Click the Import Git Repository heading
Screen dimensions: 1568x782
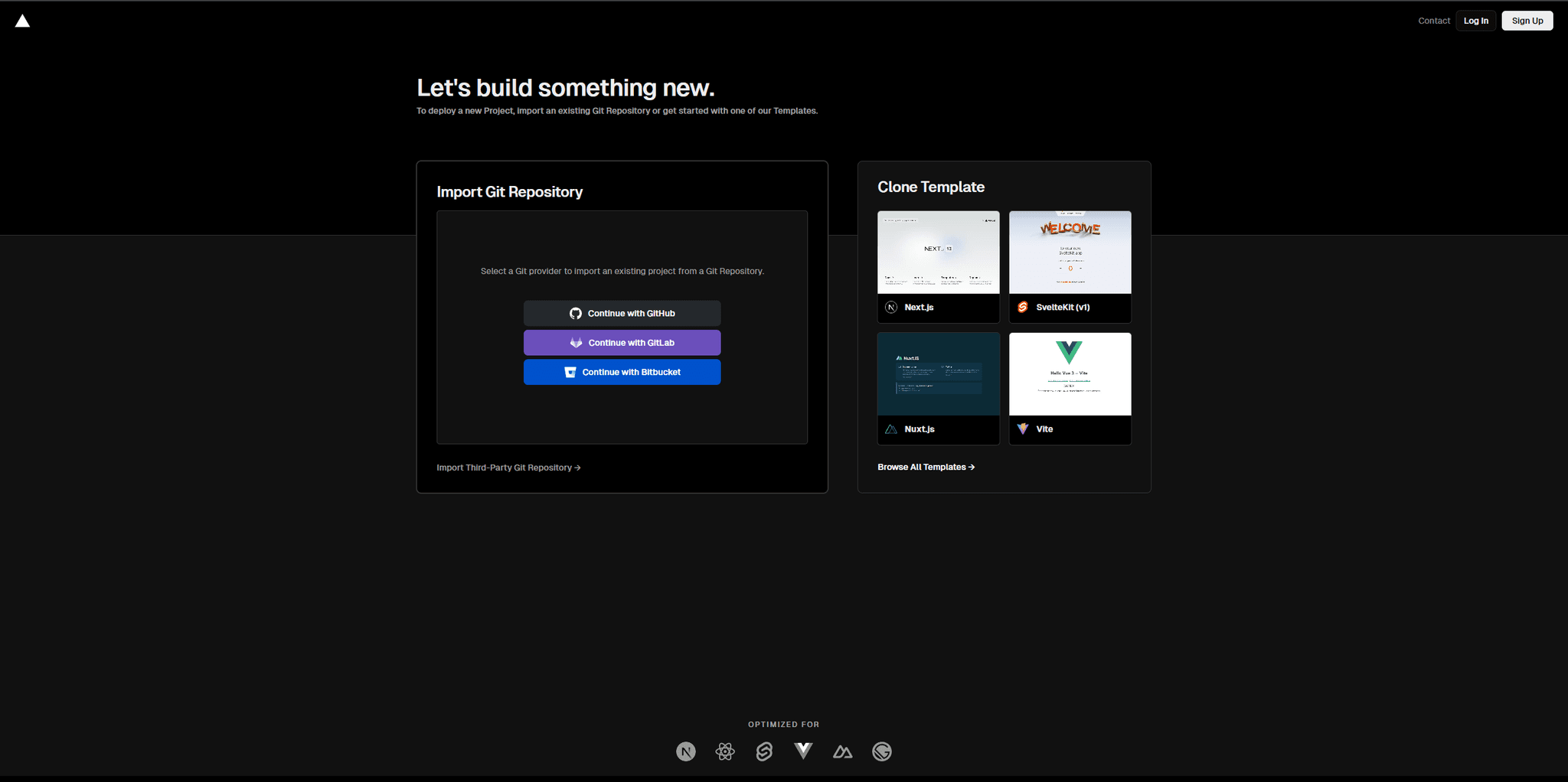(509, 192)
